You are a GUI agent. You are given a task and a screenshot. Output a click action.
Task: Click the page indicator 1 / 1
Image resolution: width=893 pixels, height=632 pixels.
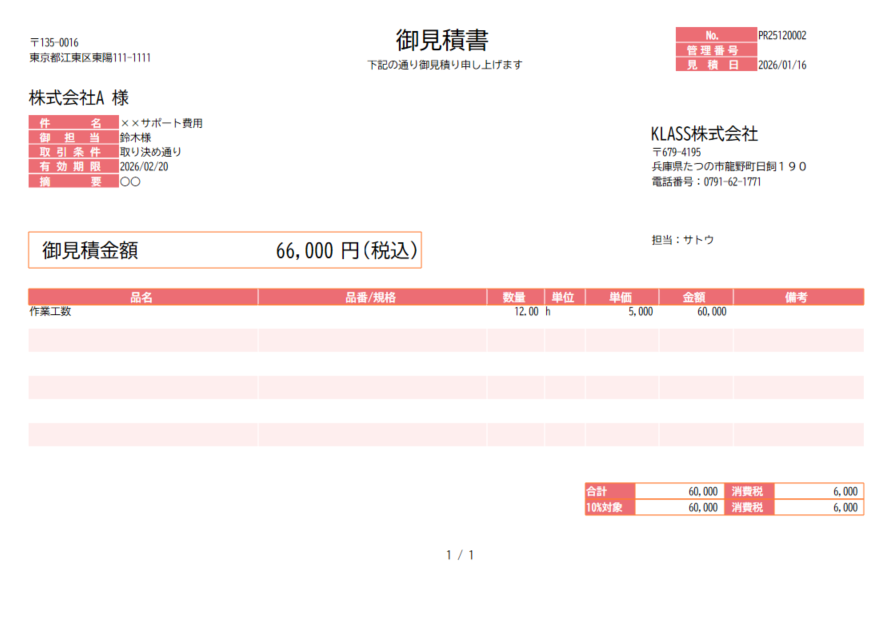click(x=459, y=555)
